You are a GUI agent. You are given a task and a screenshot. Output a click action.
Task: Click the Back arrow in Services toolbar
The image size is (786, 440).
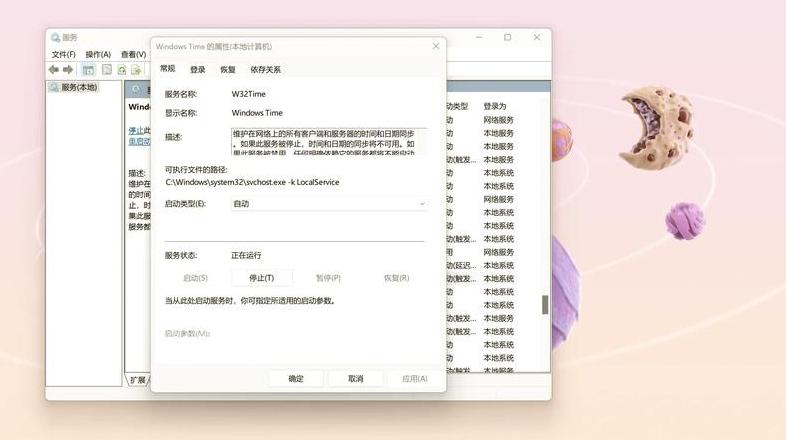pos(54,70)
